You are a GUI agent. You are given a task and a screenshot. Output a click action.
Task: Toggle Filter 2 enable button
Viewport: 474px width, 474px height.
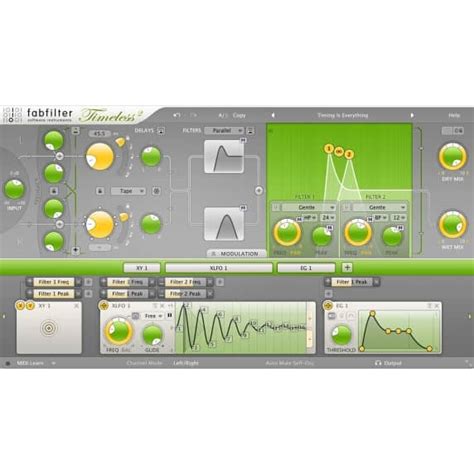[346, 207]
